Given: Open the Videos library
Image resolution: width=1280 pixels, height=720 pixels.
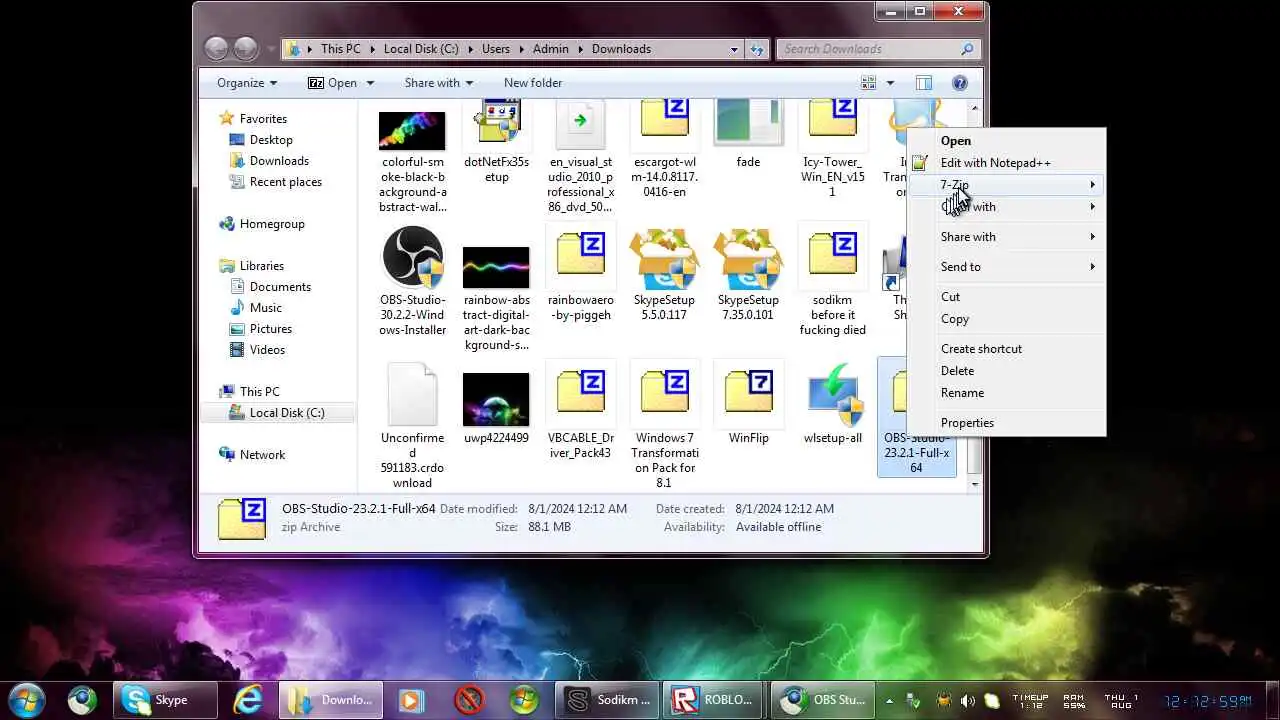Looking at the screenshot, I should [267, 350].
